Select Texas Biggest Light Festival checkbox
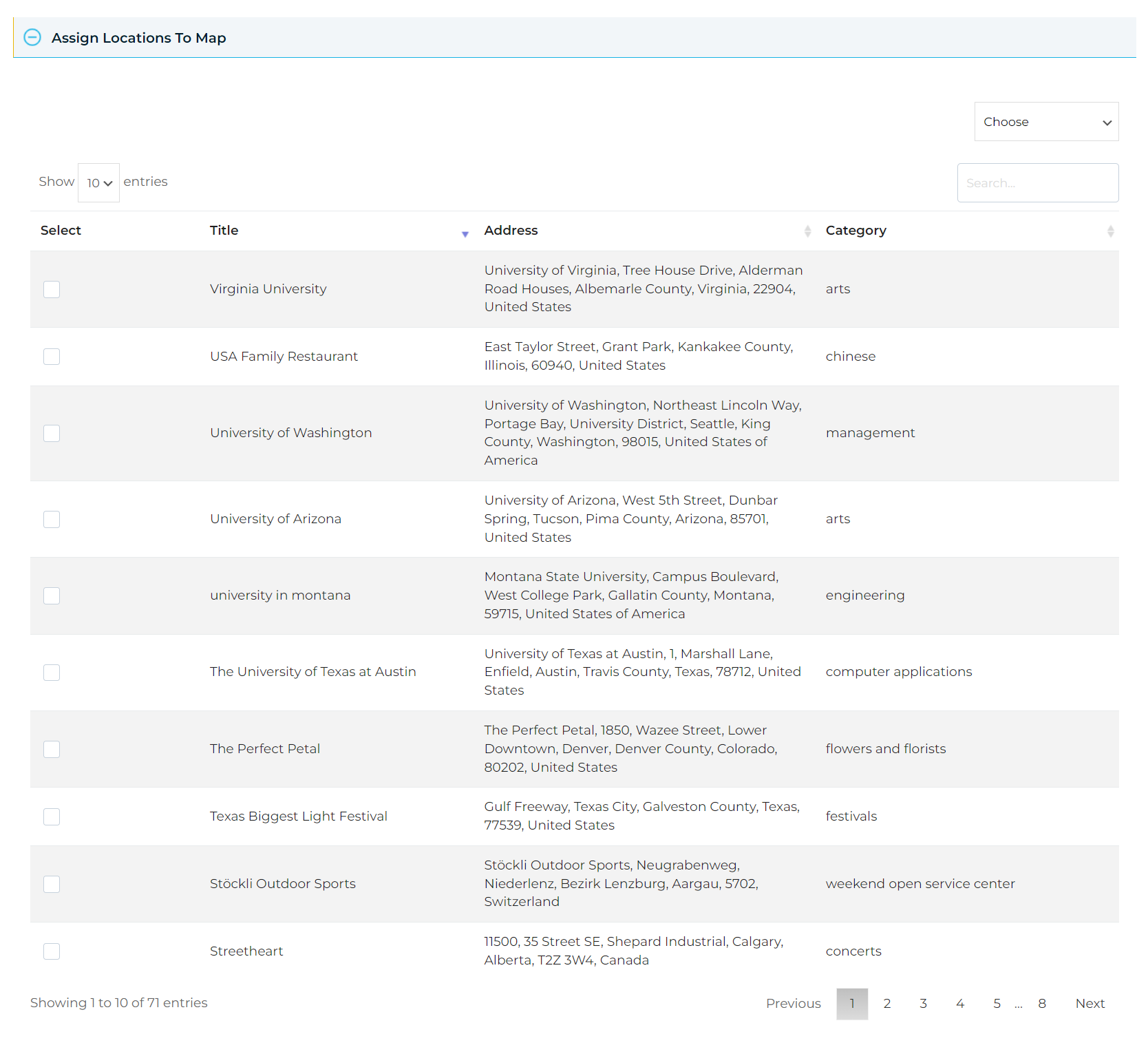The height and width of the screenshot is (1054, 1148). coord(52,816)
